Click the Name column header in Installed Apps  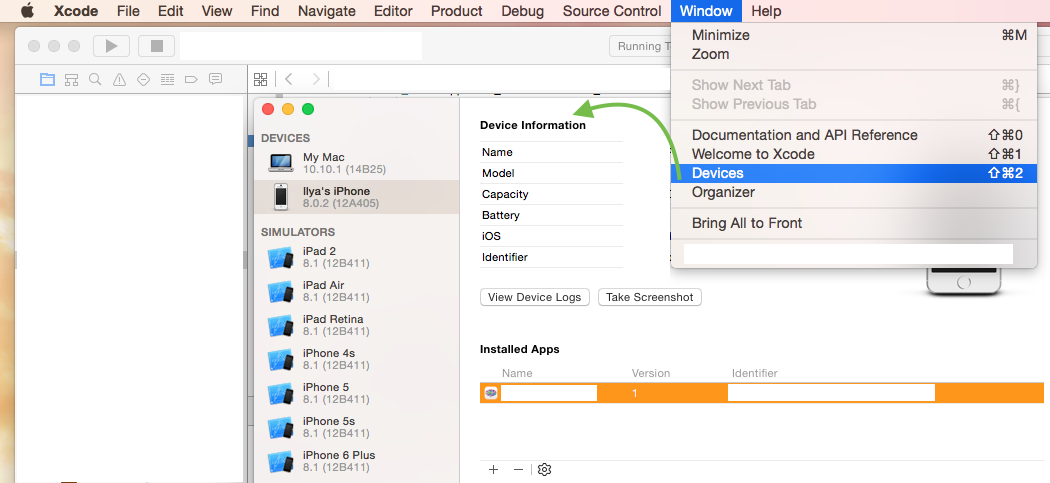[518, 373]
